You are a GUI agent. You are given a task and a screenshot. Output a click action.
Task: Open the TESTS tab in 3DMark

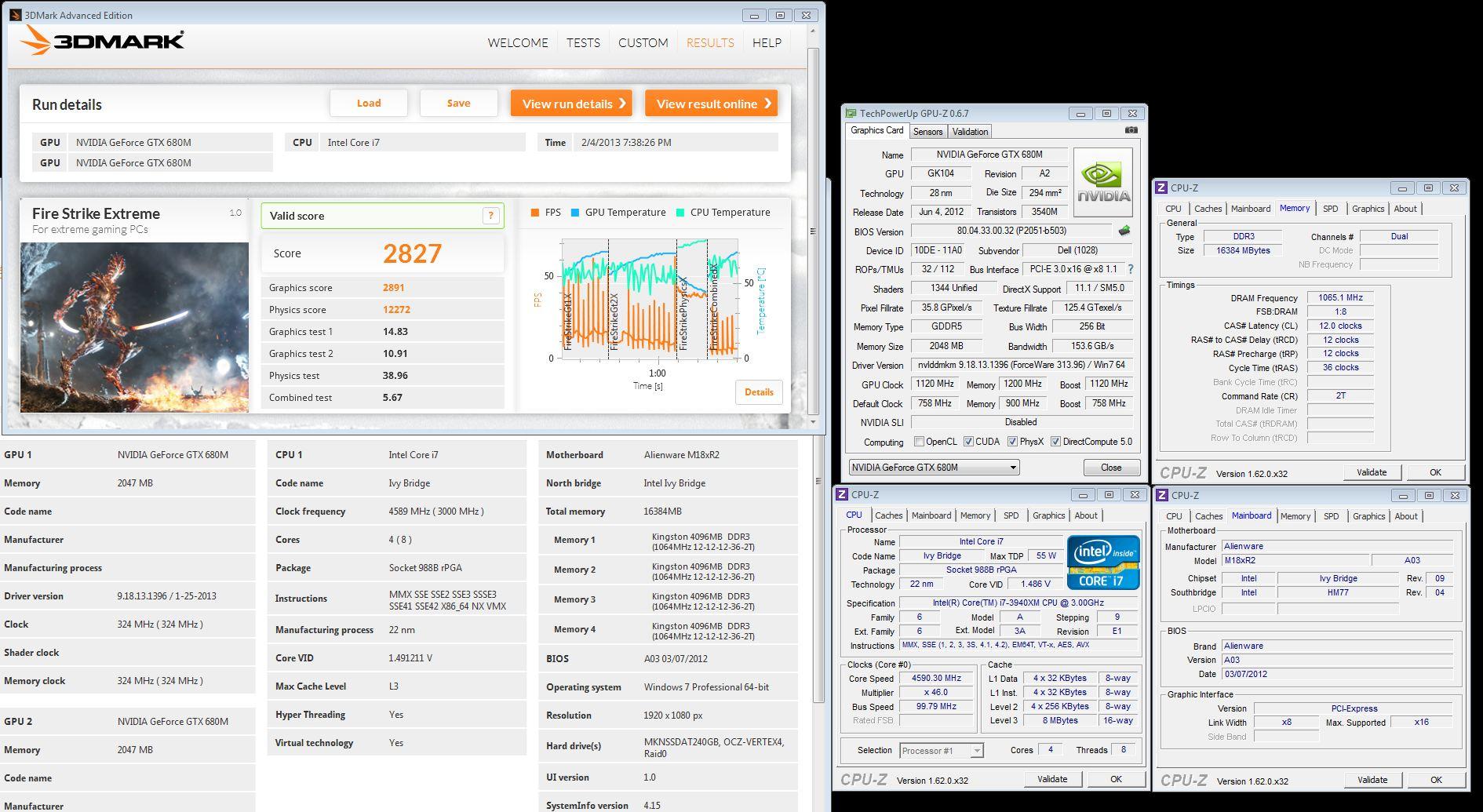click(x=583, y=42)
